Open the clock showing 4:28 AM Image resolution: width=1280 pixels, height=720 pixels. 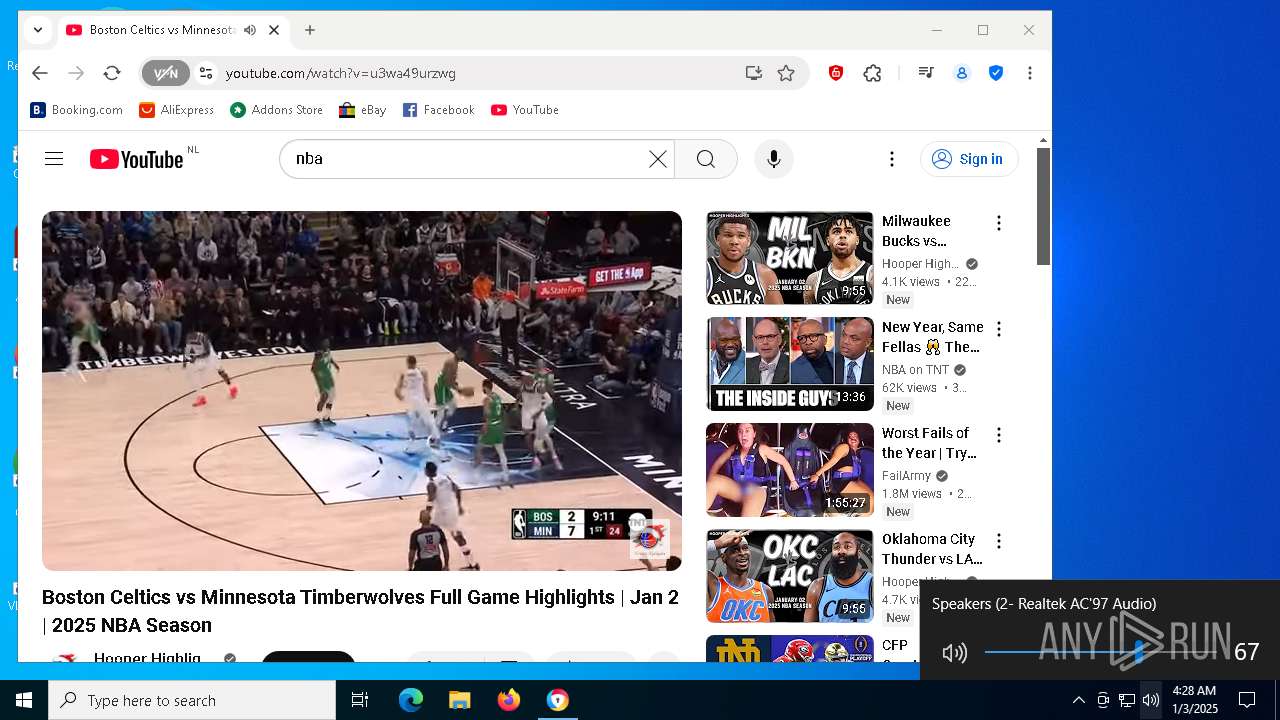[1194, 700]
